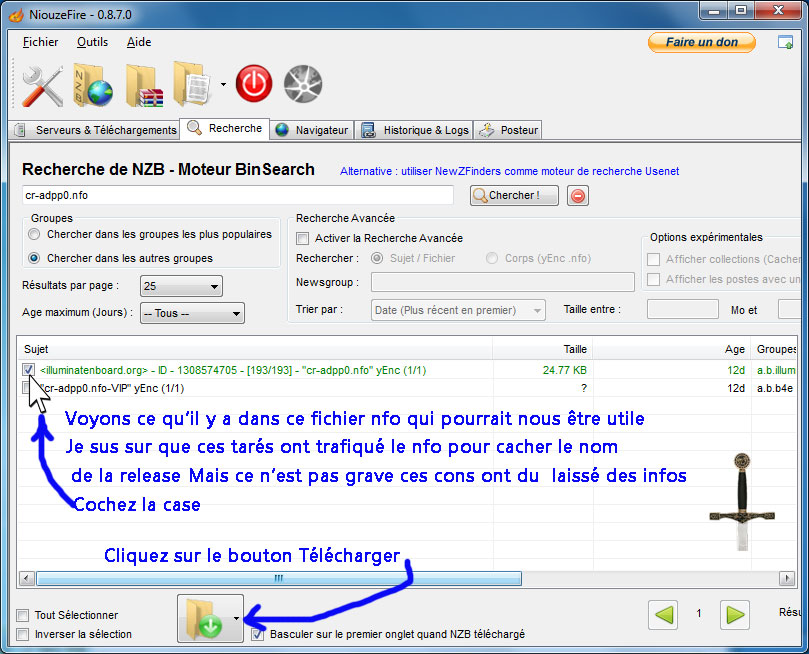
Task: Expand the download button dropdown arrow
Action: [236, 618]
